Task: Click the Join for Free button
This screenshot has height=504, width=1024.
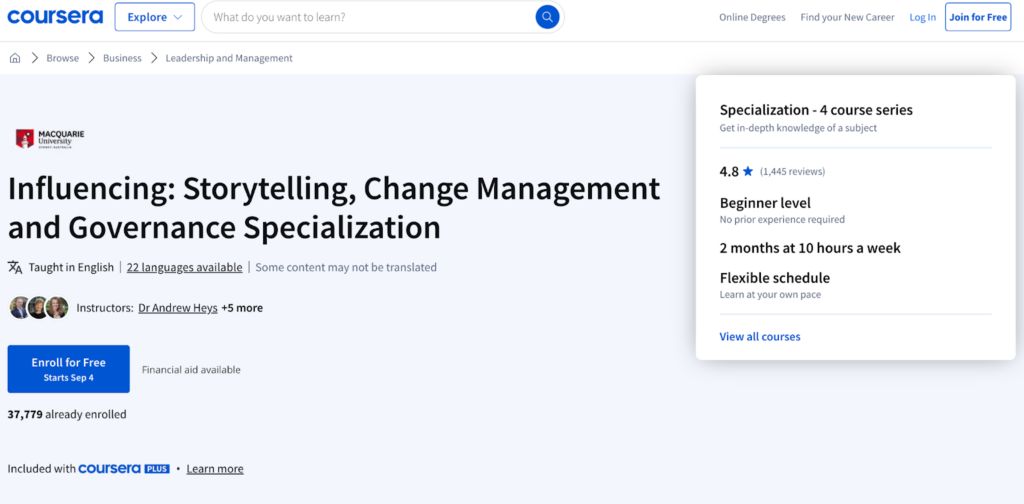Action: point(978,17)
